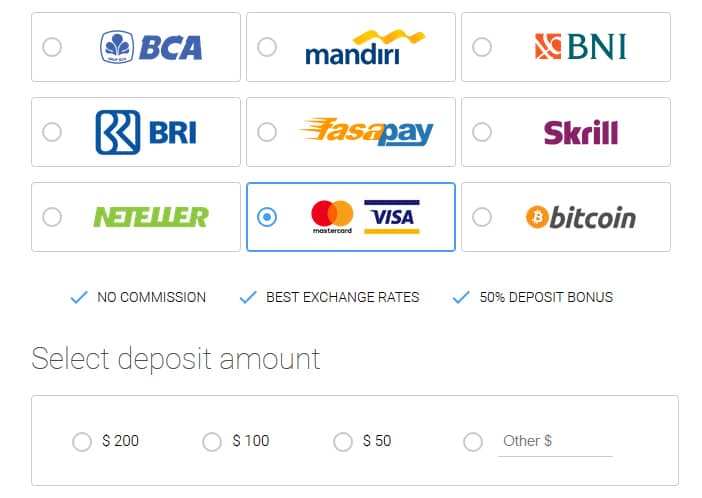
Task: Select the Other amount radio button
Action: click(473, 441)
